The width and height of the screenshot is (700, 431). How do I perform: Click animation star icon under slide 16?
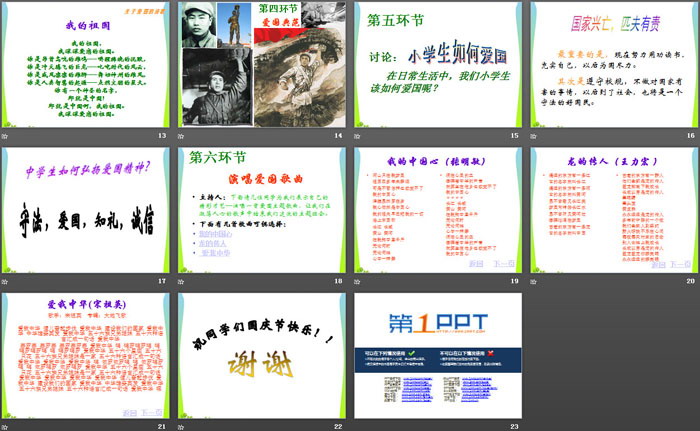(x=533, y=136)
